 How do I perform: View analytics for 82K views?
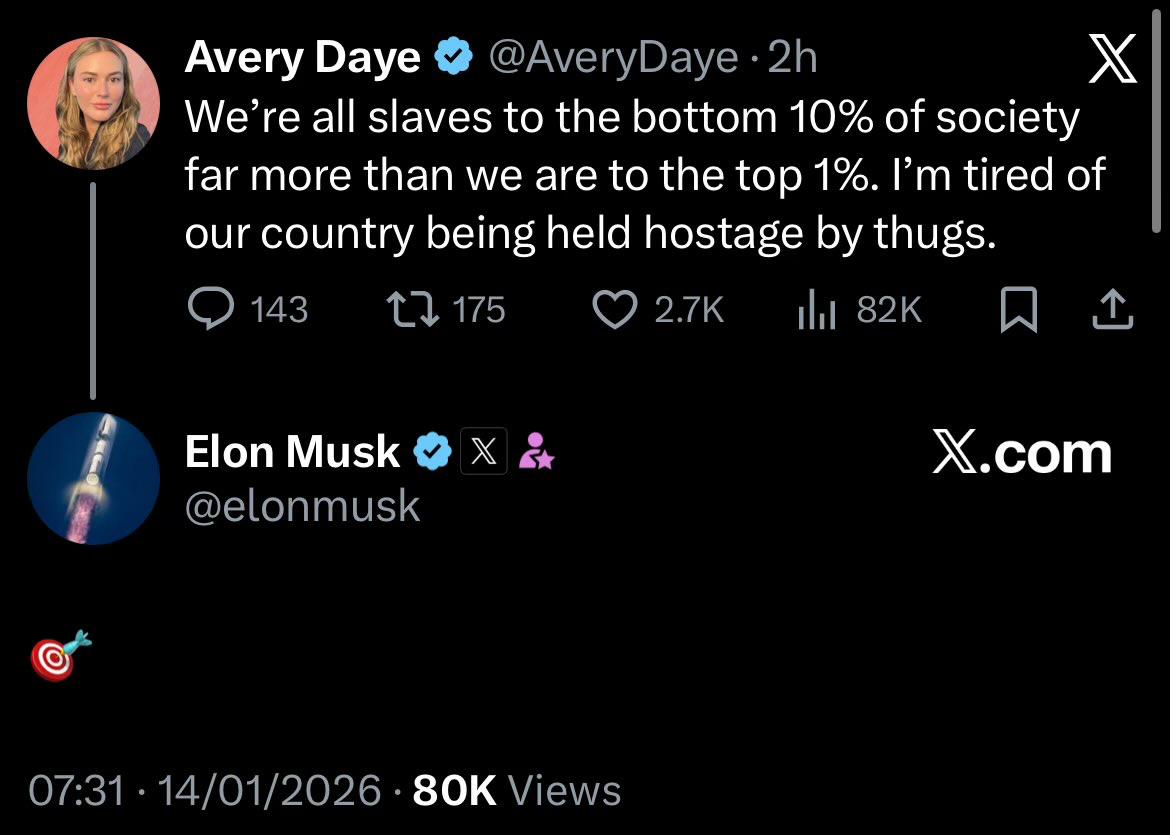tap(860, 310)
